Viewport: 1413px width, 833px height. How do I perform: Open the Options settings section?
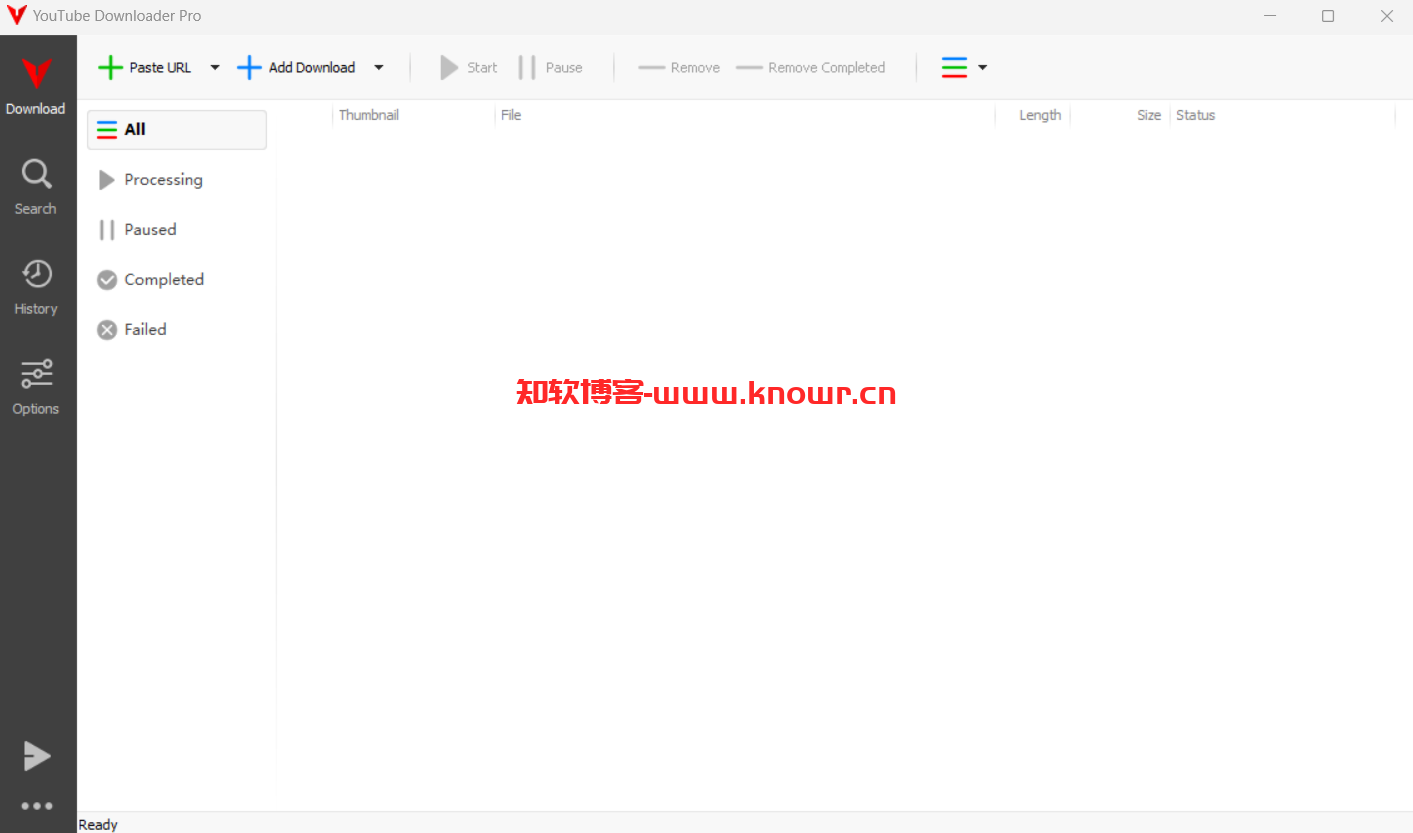(37, 387)
